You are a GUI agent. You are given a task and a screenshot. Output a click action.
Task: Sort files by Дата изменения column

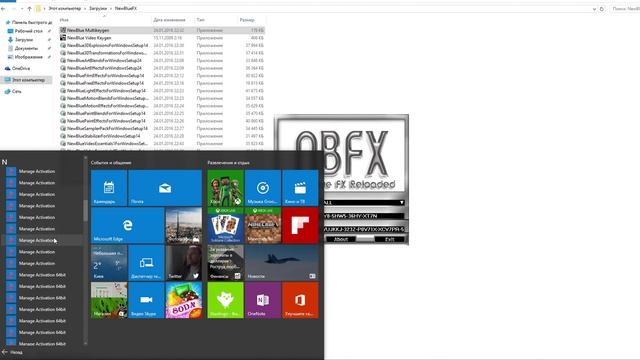tap(169, 20)
